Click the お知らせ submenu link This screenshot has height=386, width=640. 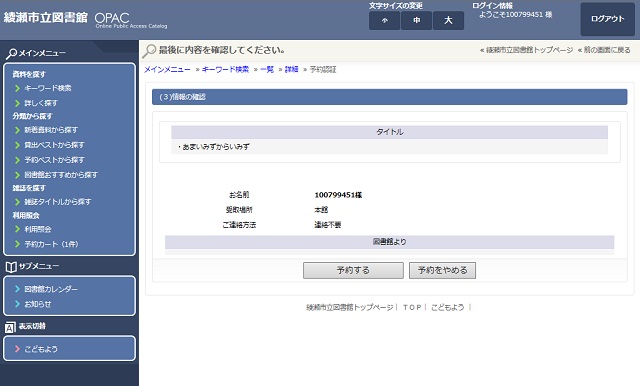click(38, 304)
